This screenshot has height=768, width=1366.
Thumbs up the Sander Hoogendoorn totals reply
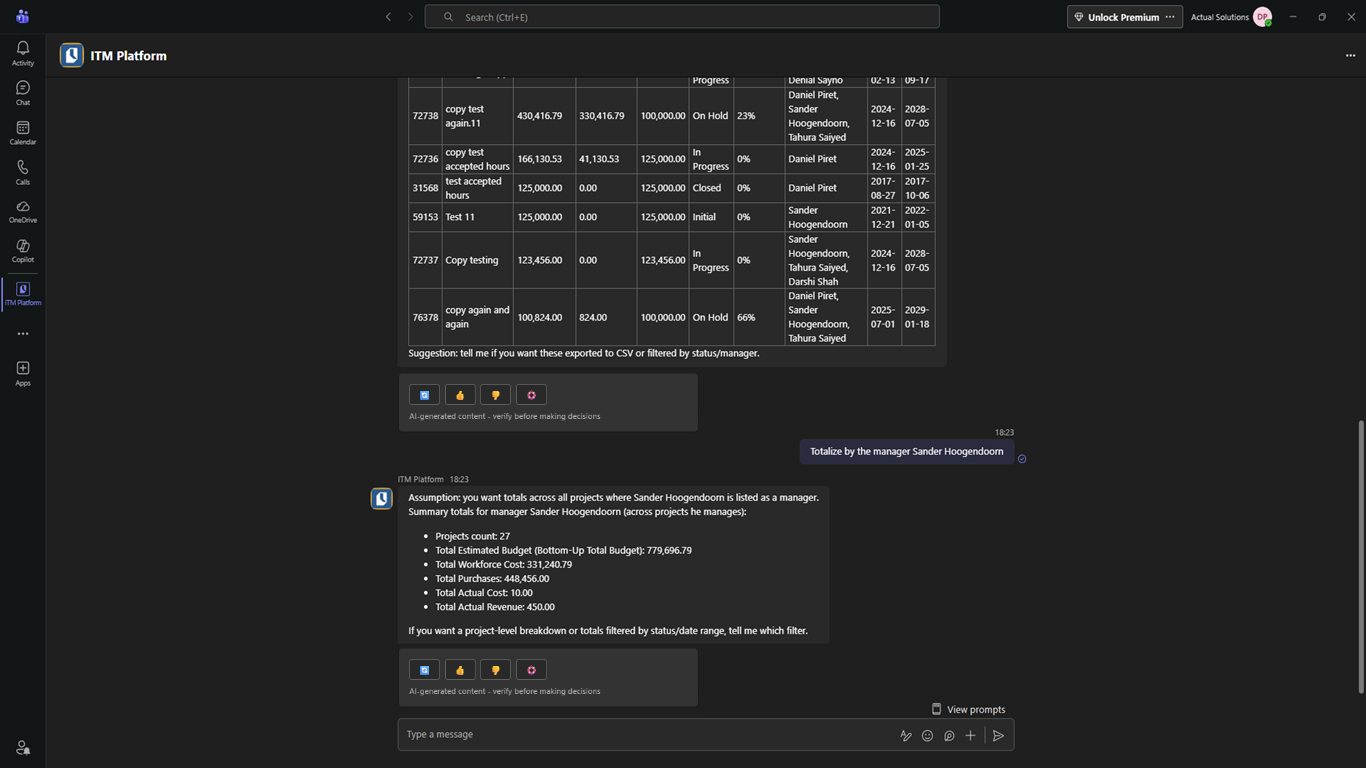pos(460,670)
